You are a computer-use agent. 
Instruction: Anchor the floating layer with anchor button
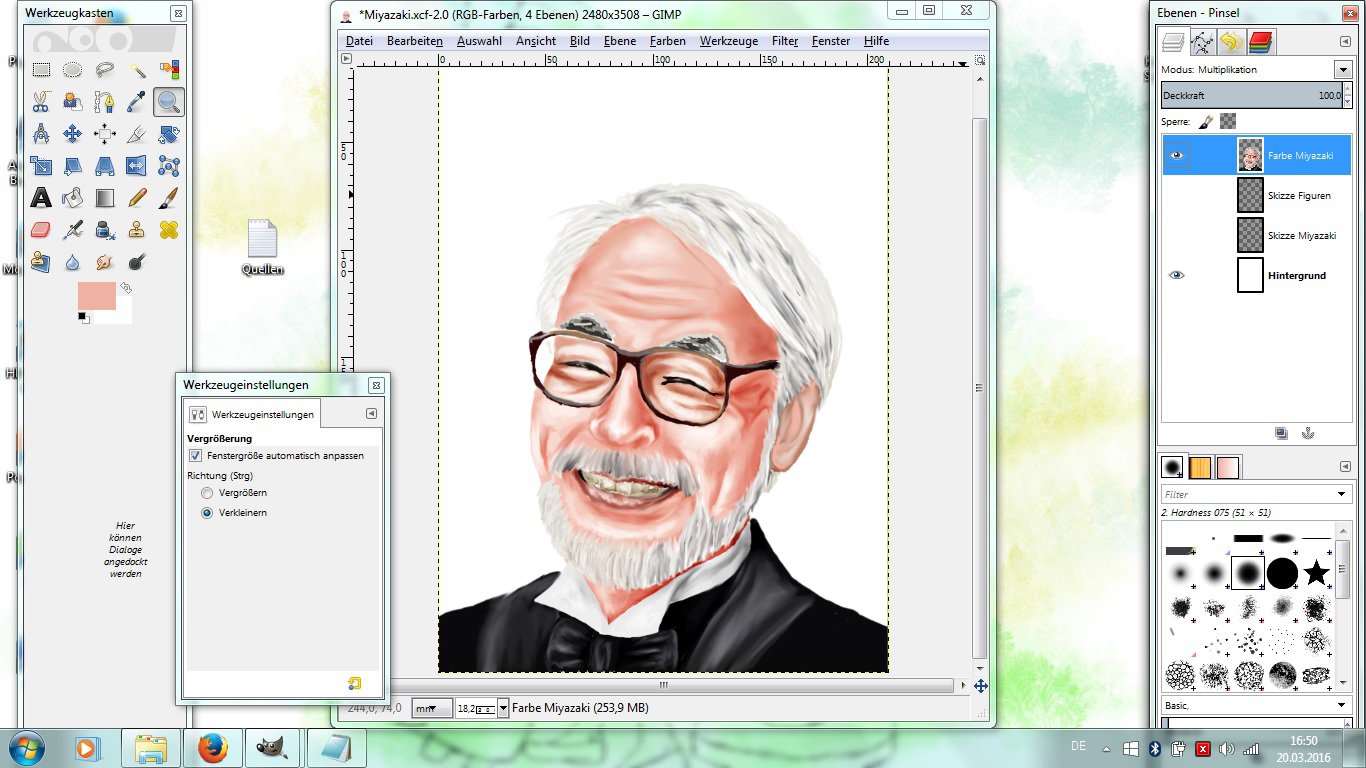(1306, 433)
